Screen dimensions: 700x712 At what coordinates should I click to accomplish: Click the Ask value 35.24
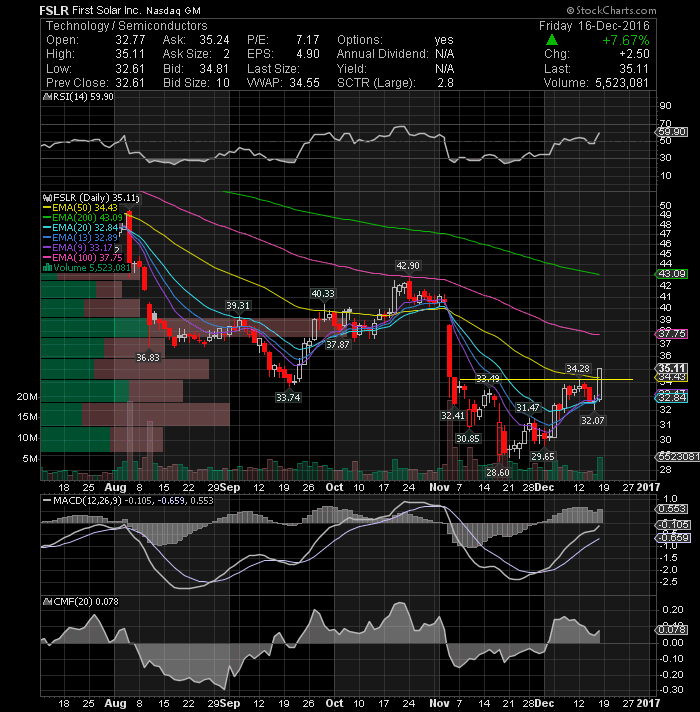[214, 40]
